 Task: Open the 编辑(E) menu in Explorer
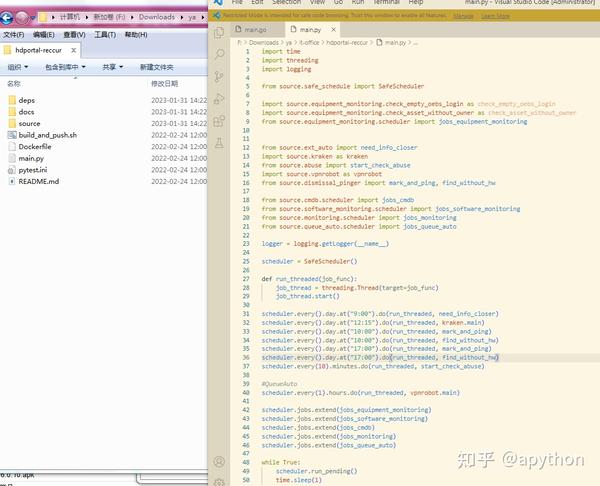[x=44, y=35]
